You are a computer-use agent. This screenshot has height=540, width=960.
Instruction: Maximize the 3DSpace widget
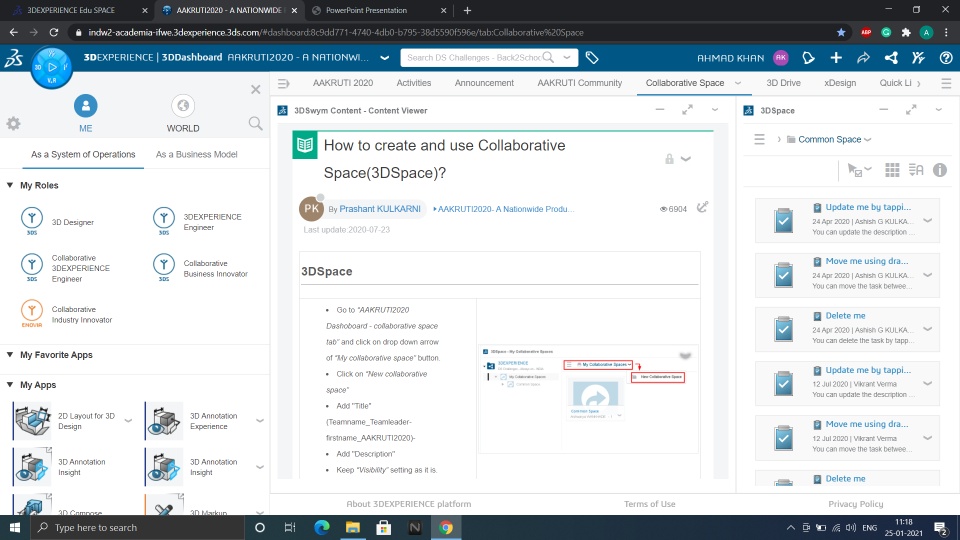(x=911, y=110)
